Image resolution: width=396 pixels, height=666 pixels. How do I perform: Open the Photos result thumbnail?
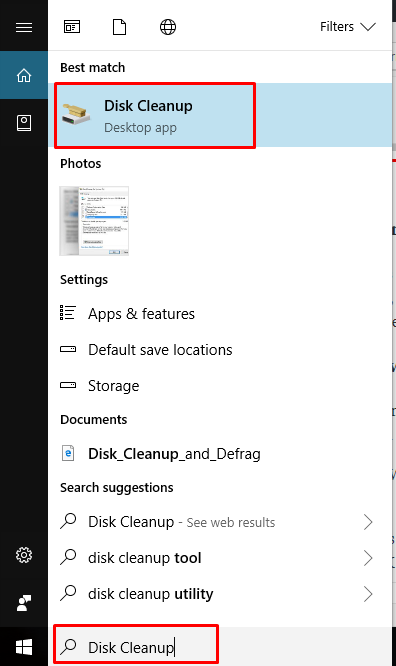pyautogui.click(x=94, y=221)
